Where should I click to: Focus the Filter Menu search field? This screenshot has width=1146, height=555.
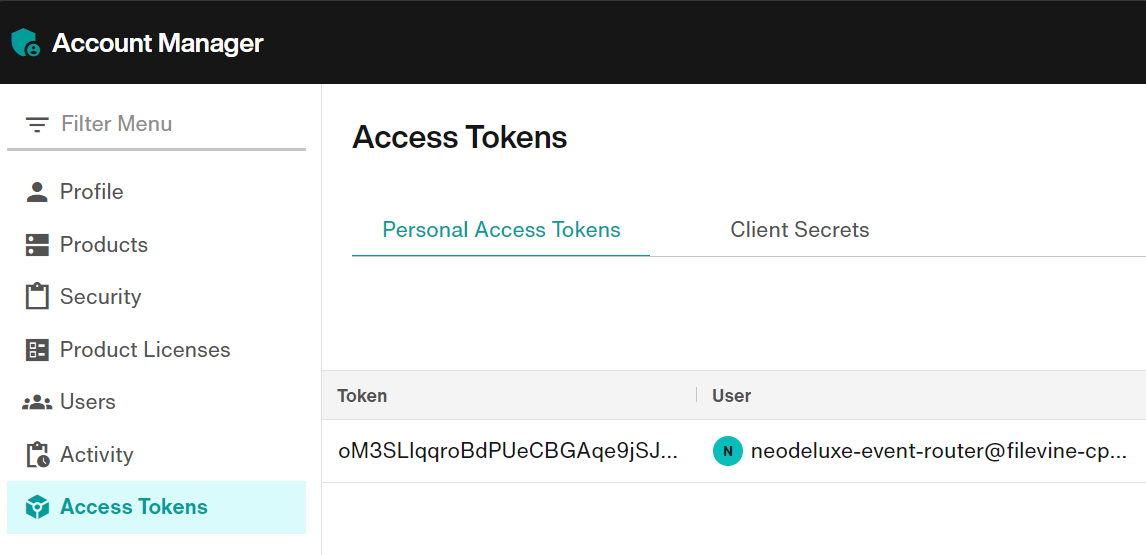156,124
